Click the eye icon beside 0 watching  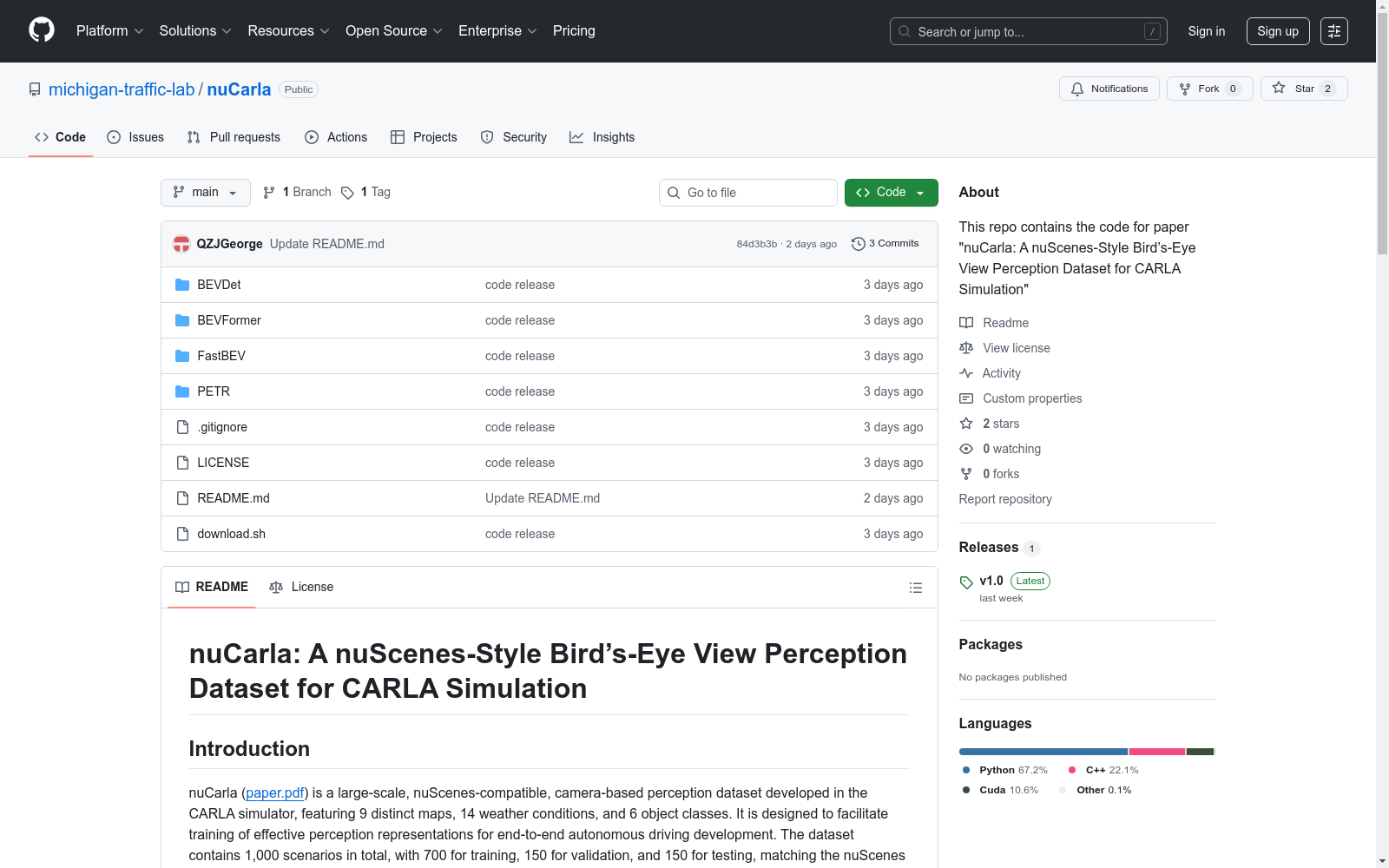[966, 449]
